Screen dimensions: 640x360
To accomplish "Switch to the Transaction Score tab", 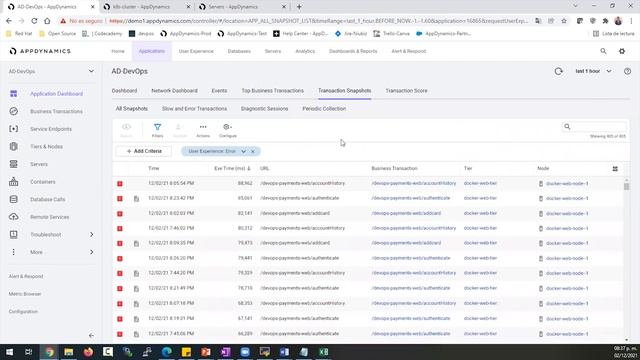I will pos(406,91).
